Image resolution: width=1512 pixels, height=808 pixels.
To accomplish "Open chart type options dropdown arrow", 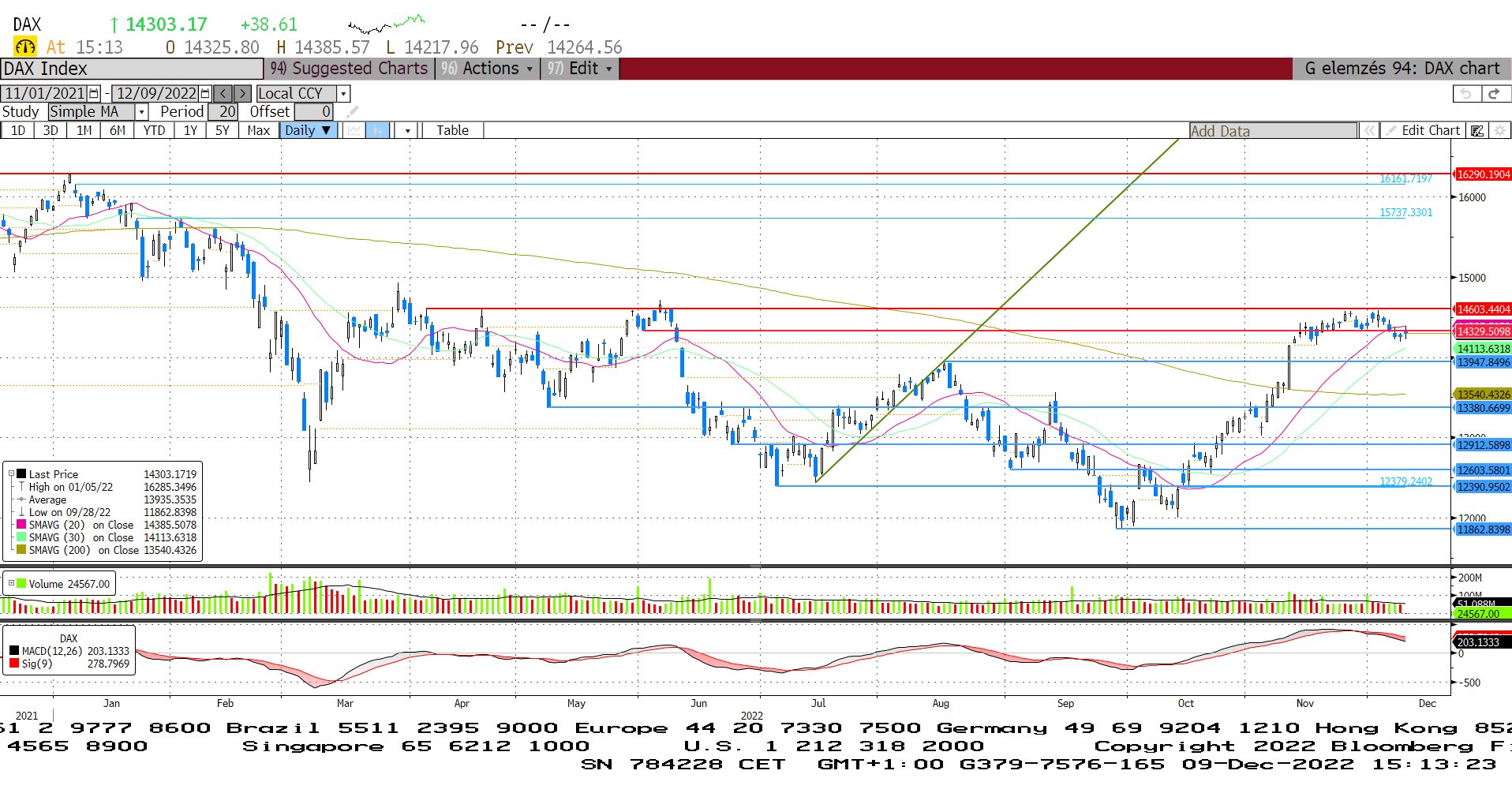I will pos(407,130).
